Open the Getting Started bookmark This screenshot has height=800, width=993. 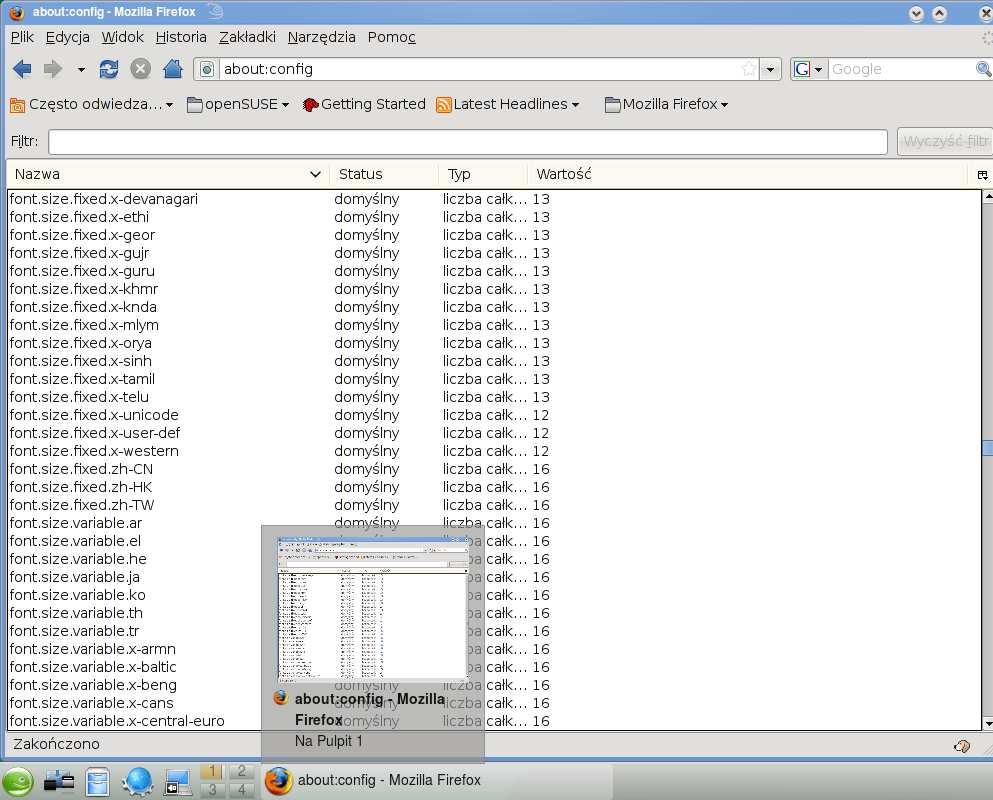(x=364, y=105)
